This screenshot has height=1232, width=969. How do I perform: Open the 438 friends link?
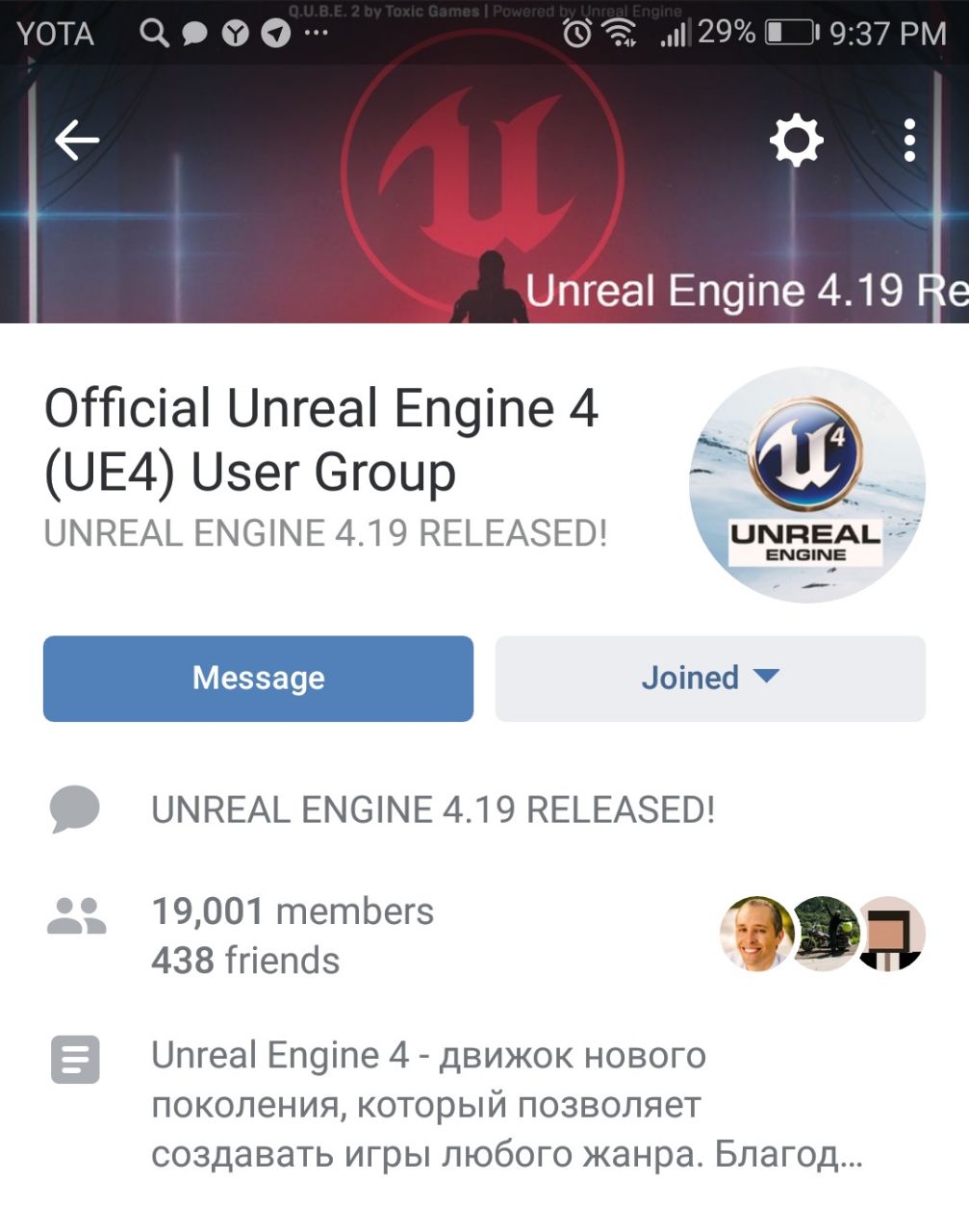pos(245,961)
